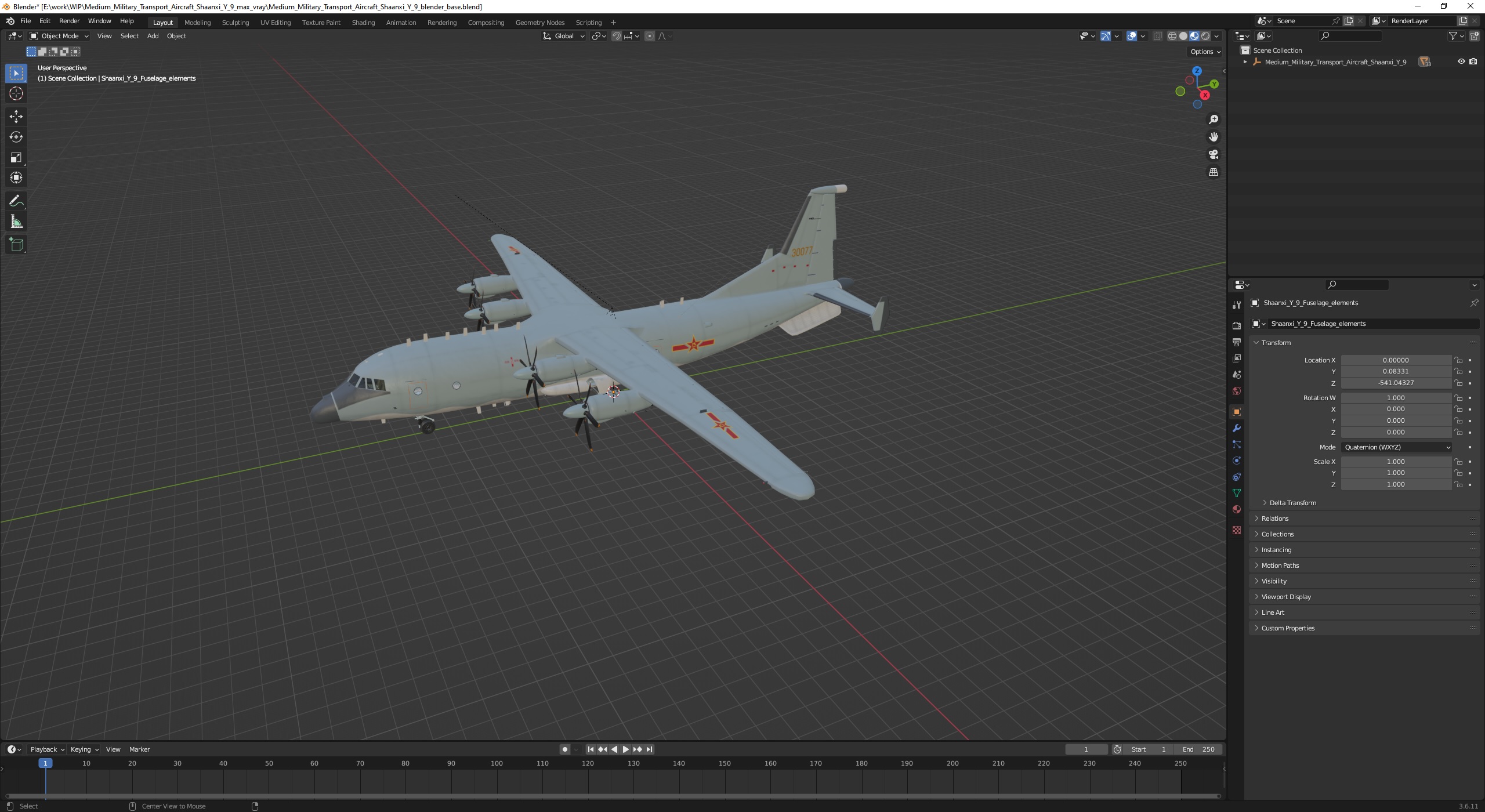Screen dimensions: 1485x812
Task: Switch to the Modeling workspace tab
Action: click(x=197, y=23)
